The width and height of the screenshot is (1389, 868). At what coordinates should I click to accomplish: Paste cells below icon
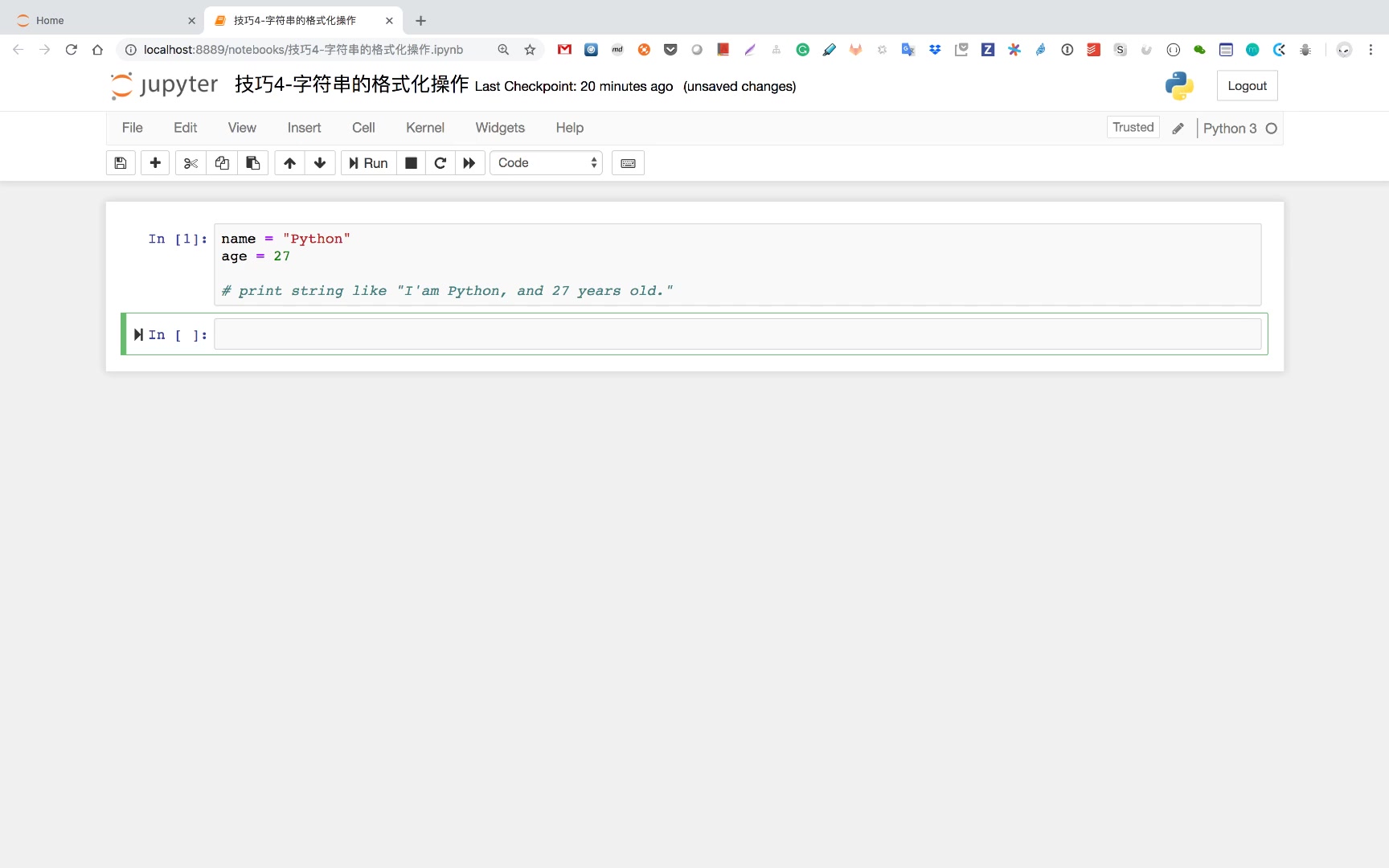pyautogui.click(x=252, y=163)
